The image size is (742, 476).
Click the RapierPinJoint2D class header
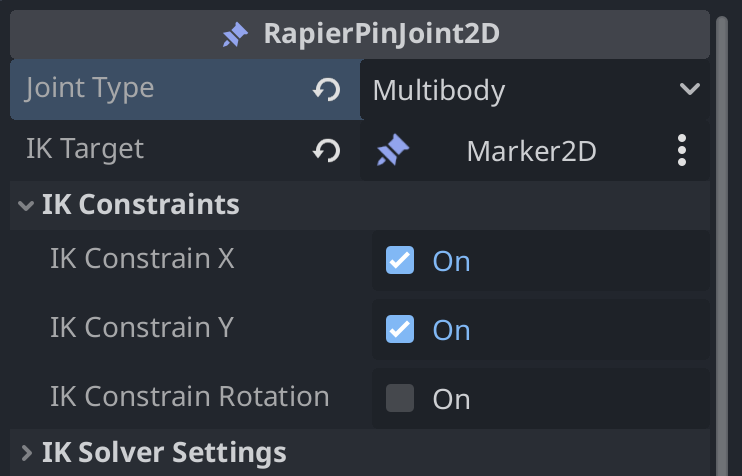[380, 35]
